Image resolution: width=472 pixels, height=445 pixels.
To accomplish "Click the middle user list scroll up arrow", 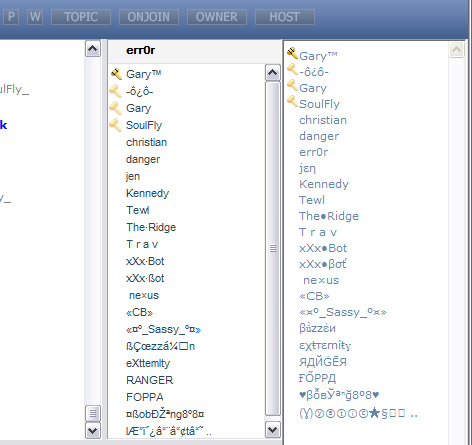I will tap(273, 72).
